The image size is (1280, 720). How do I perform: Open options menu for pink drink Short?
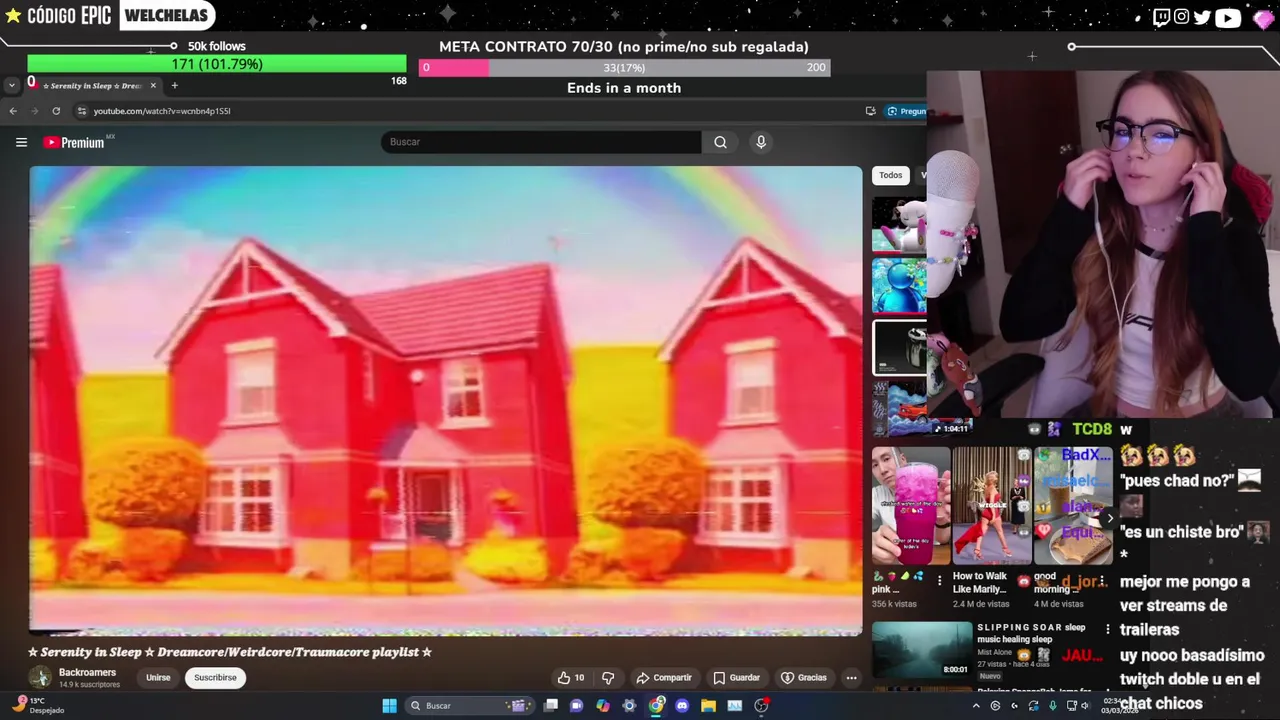pos(939,579)
